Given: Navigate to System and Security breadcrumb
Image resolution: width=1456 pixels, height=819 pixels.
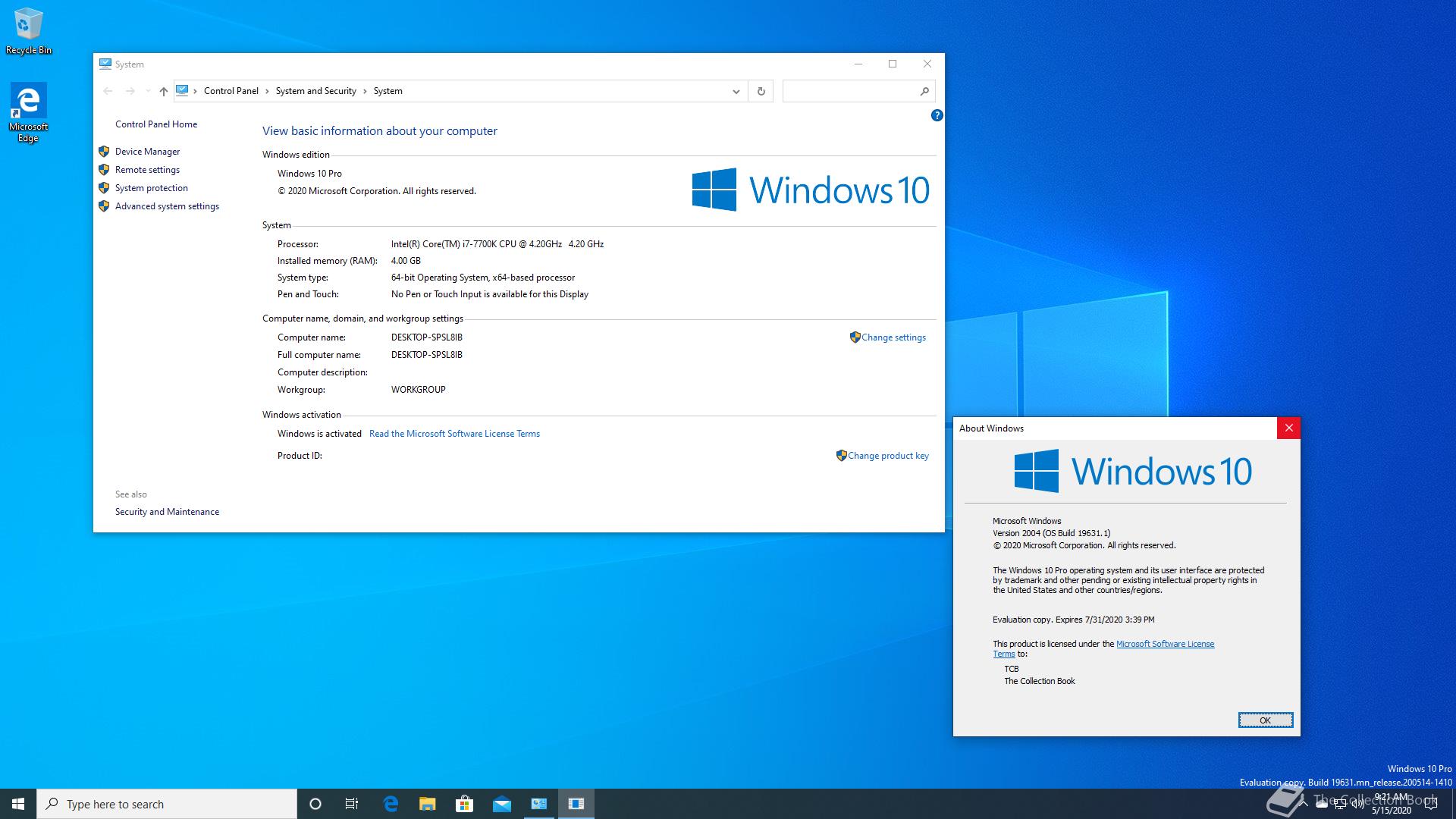Looking at the screenshot, I should 316,91.
